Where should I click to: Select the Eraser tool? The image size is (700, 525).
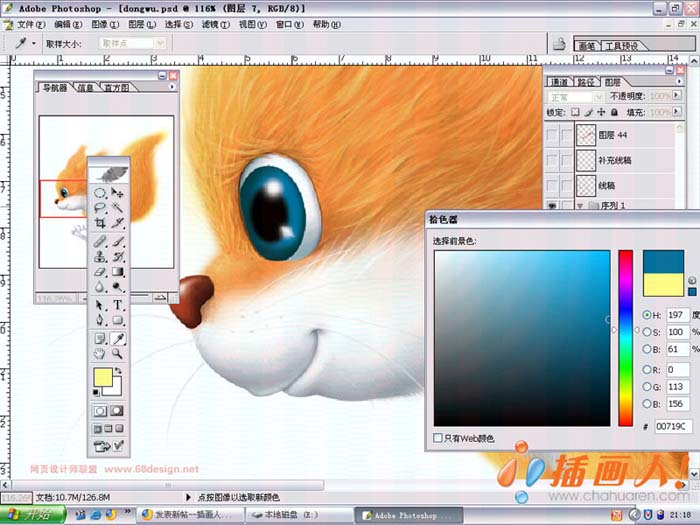click(x=100, y=271)
